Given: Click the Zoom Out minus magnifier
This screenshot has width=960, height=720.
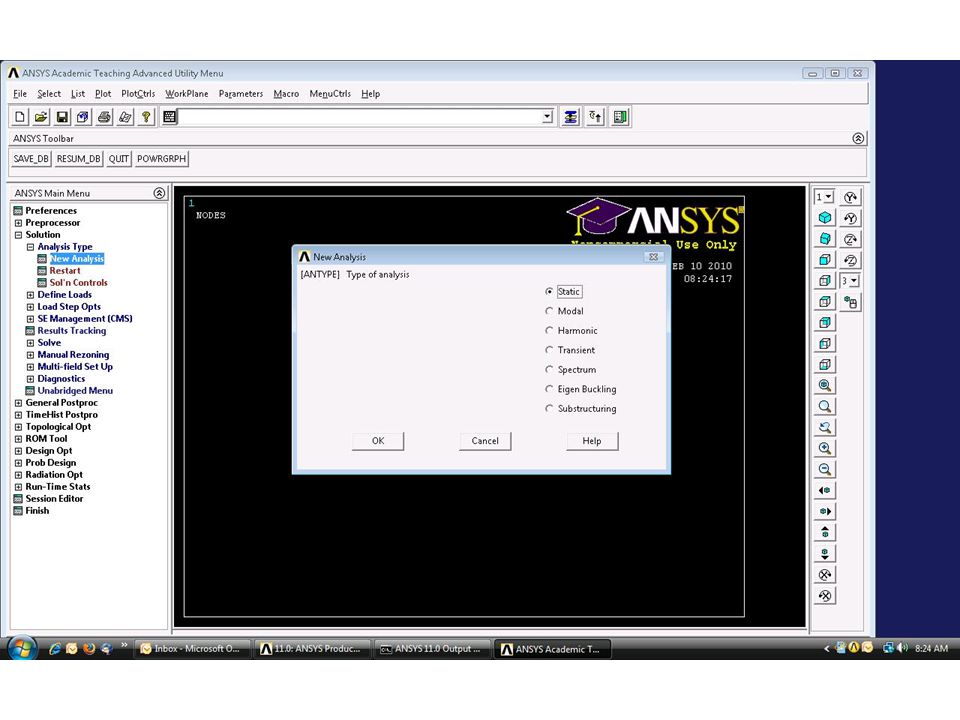Looking at the screenshot, I should tap(825, 470).
